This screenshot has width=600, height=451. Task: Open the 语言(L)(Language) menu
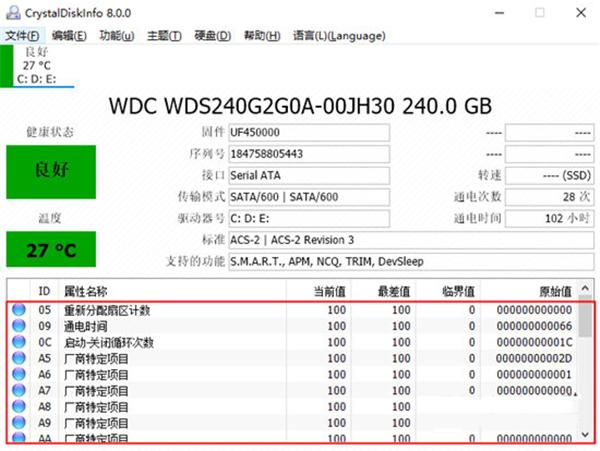tap(339, 36)
